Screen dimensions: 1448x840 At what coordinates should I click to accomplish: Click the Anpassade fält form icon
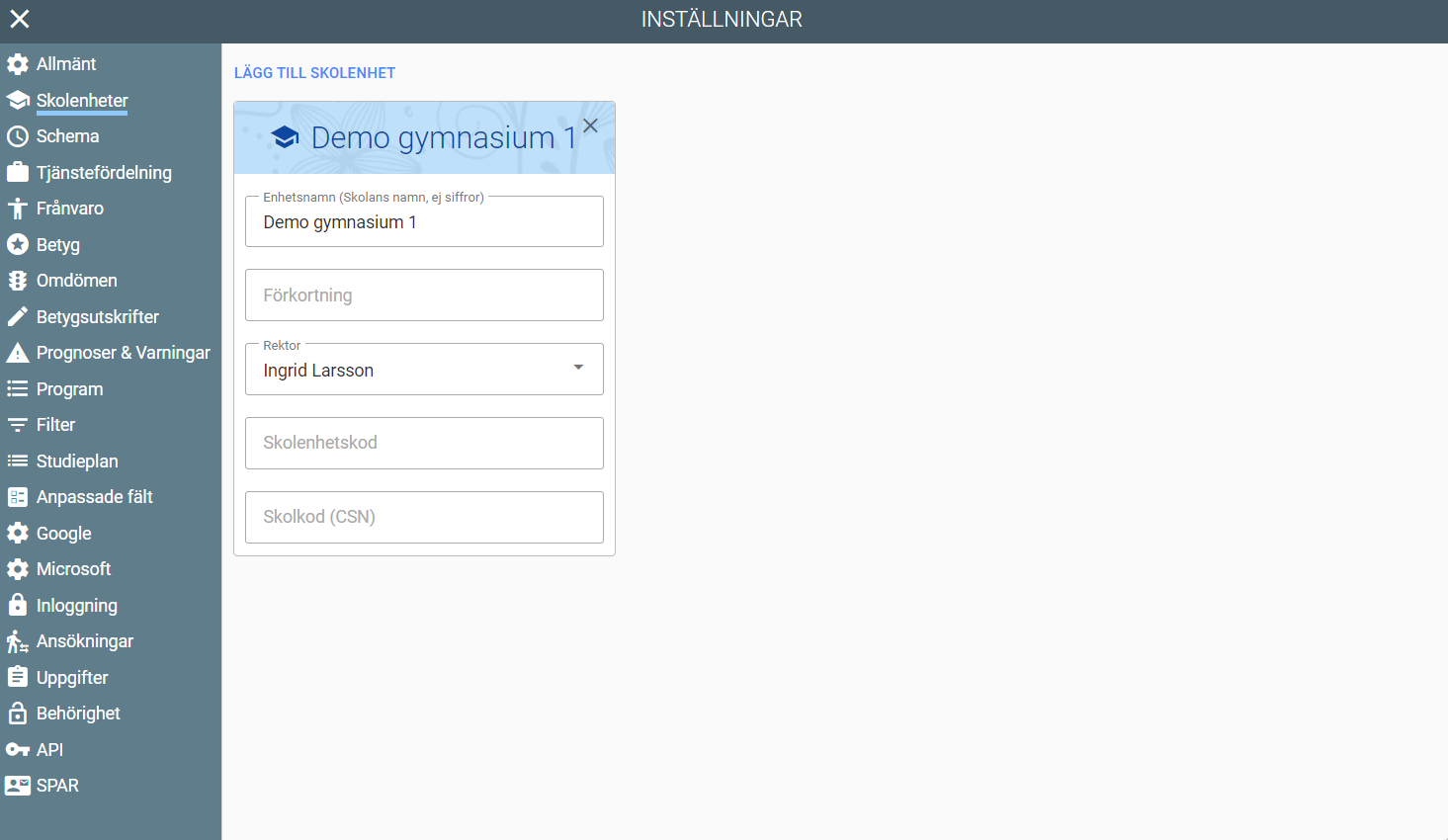(x=18, y=497)
